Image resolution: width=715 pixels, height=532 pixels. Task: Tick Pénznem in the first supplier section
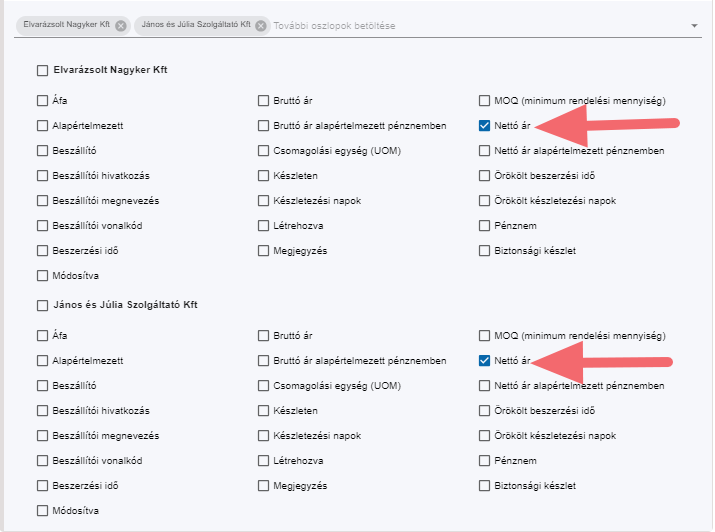[x=485, y=226]
